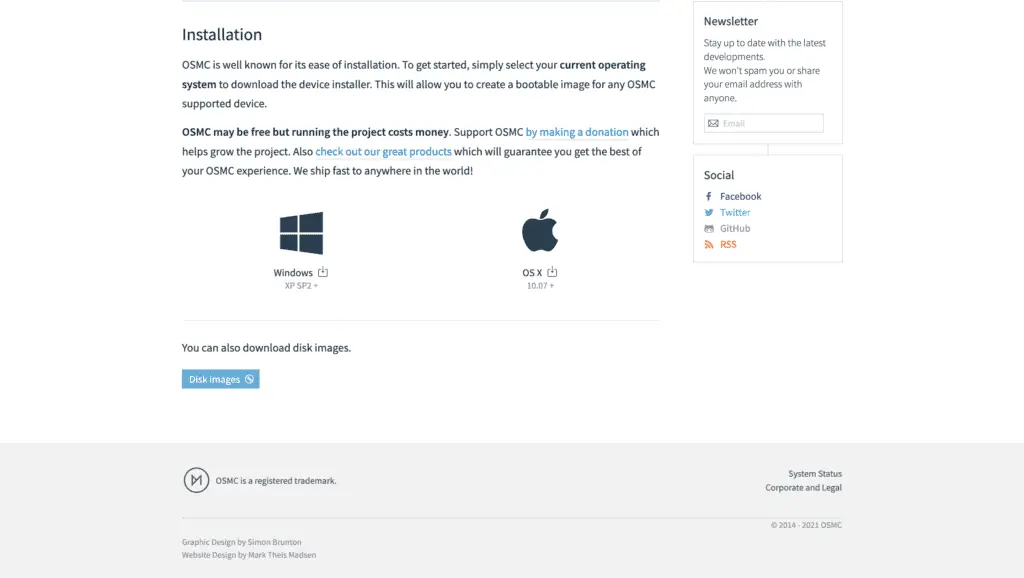Screen dimensions: 1024x578
Task: Select the OS X installer label
Action: (532, 272)
